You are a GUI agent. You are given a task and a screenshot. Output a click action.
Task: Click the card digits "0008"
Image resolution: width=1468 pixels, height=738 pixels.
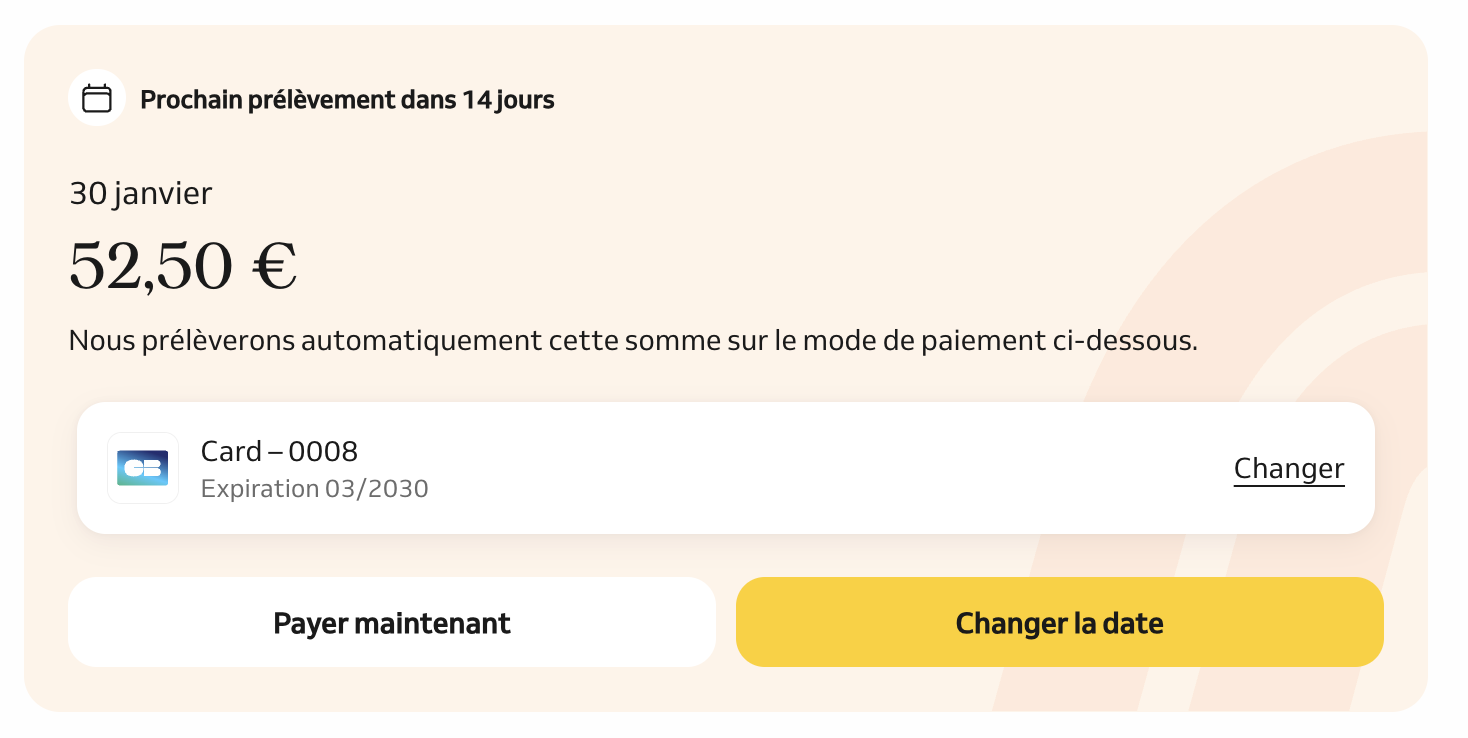click(x=323, y=452)
